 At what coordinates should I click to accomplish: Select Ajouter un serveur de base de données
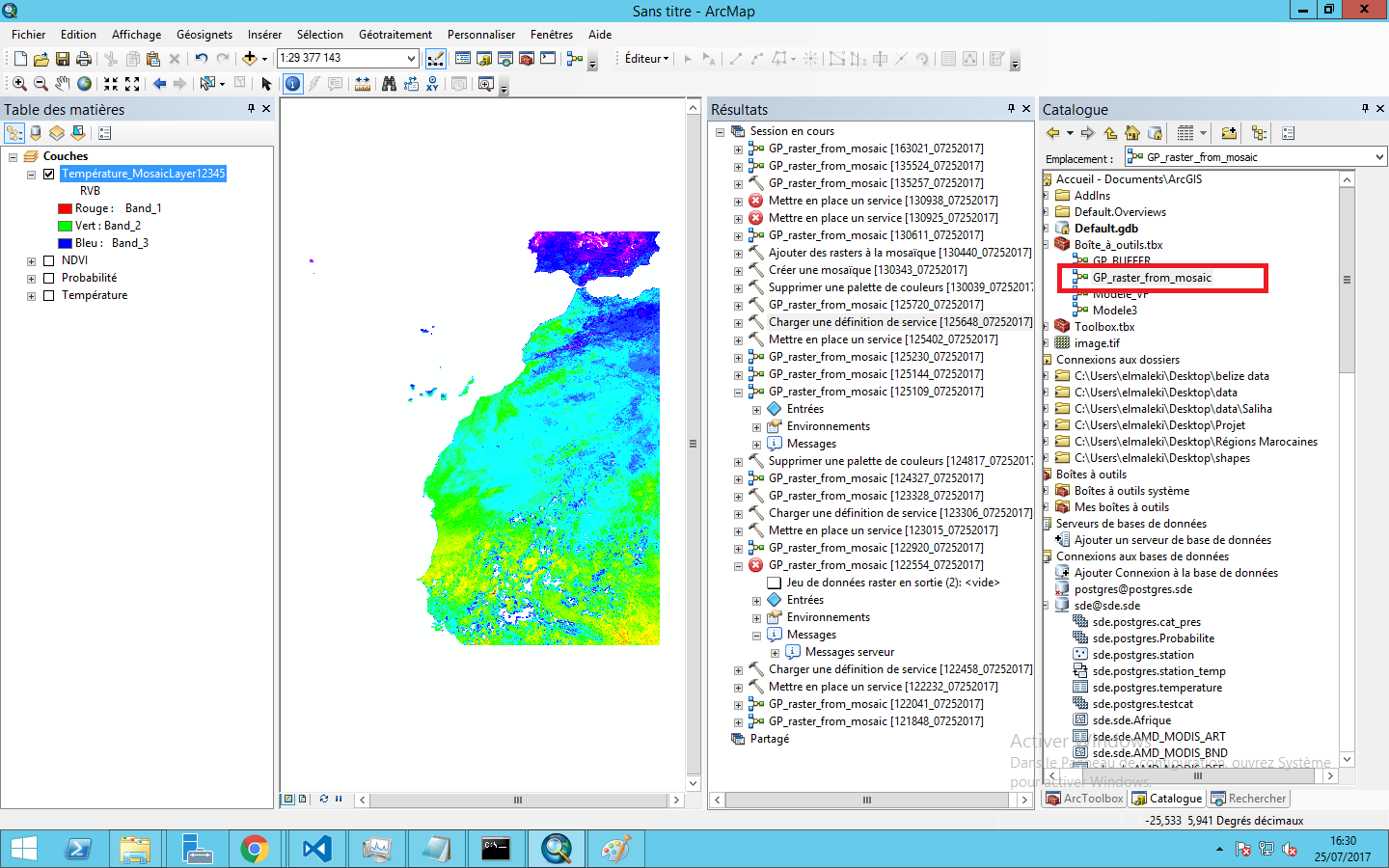click(1173, 540)
